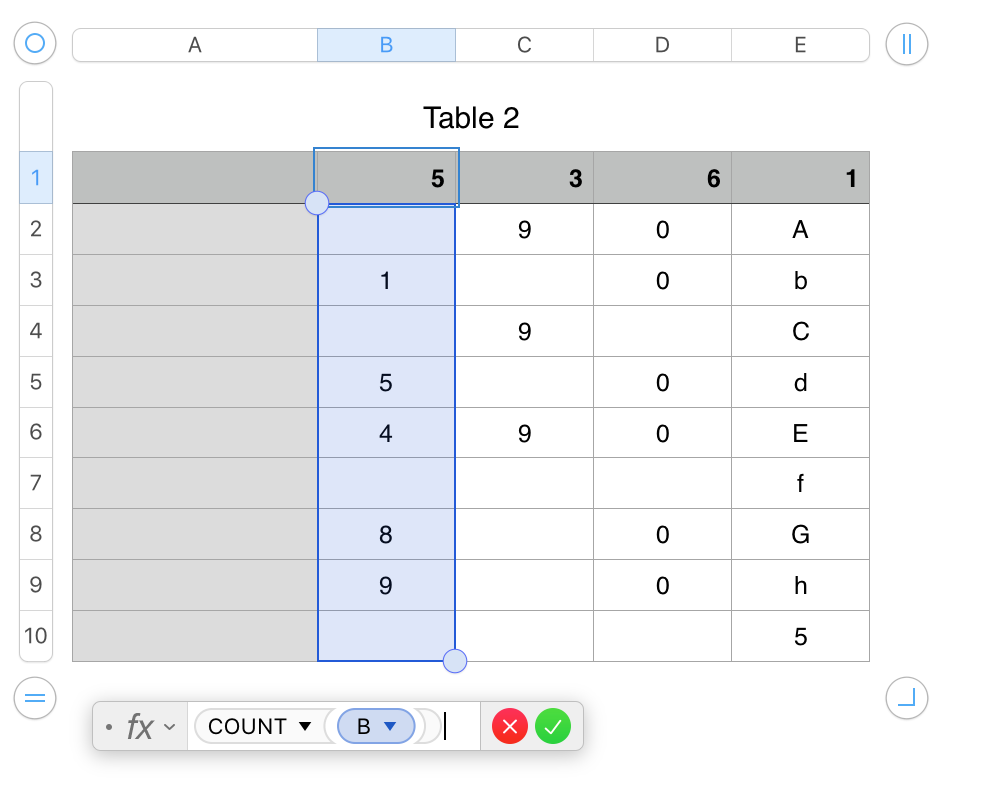This screenshot has width=984, height=792.
Task: Click the top-left selection handle of column B
Action: 317,203
